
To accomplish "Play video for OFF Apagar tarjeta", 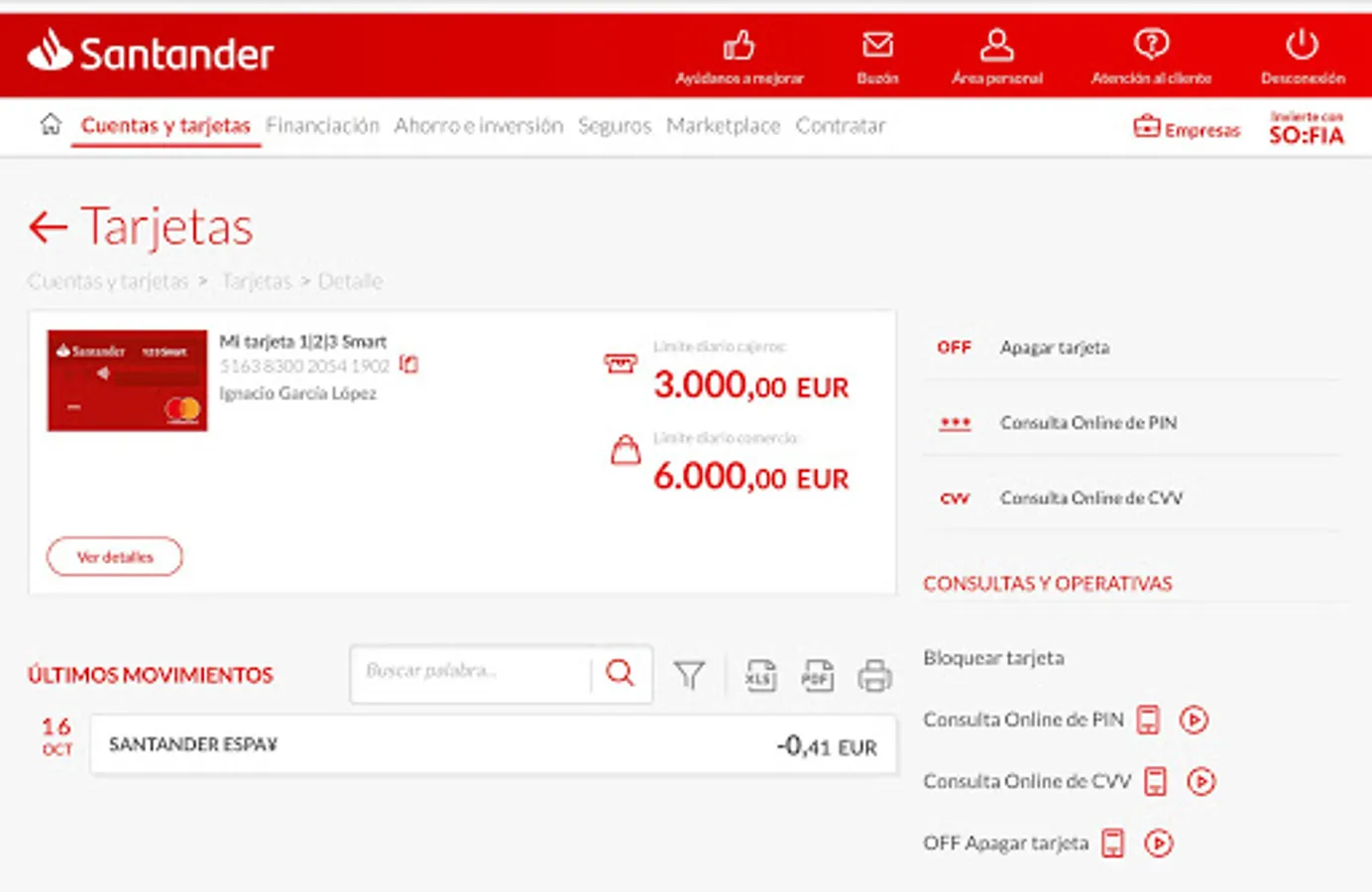I will point(1159,843).
